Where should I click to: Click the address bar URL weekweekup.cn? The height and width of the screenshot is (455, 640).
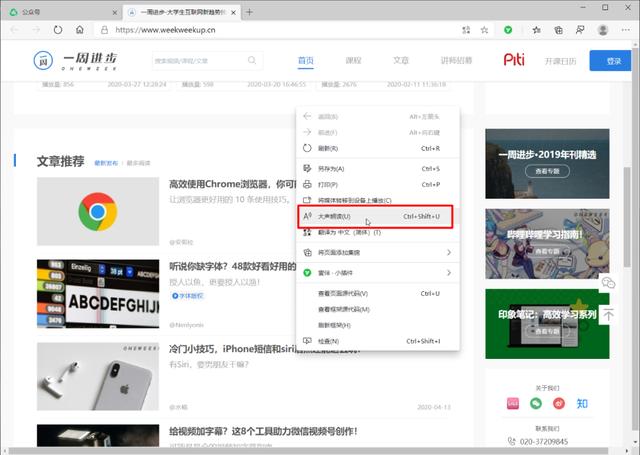[165, 30]
